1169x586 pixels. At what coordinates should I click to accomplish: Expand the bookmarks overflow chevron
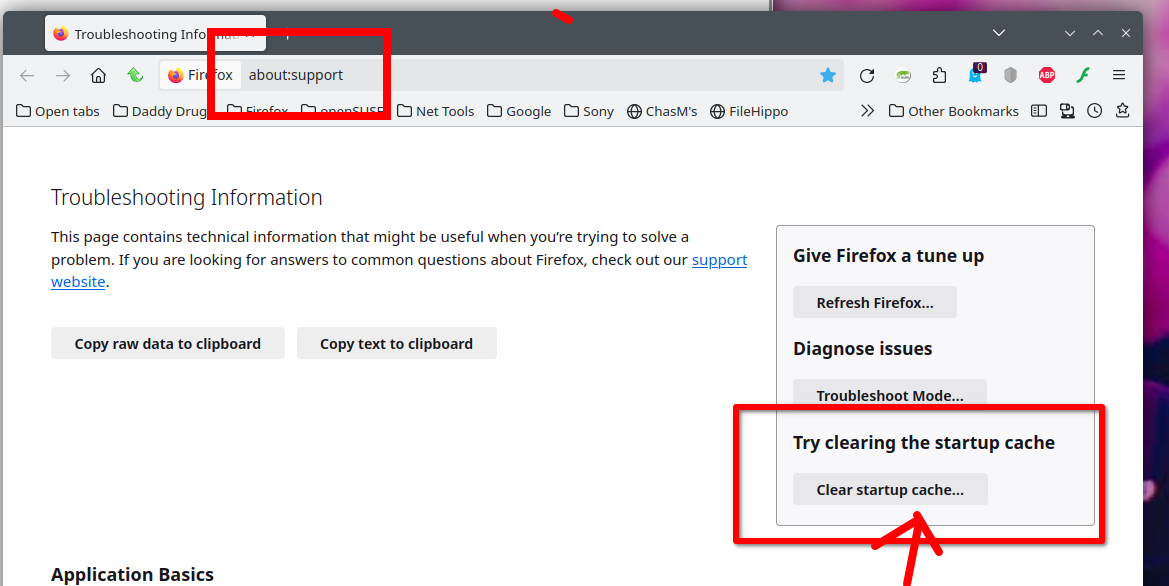(x=867, y=111)
